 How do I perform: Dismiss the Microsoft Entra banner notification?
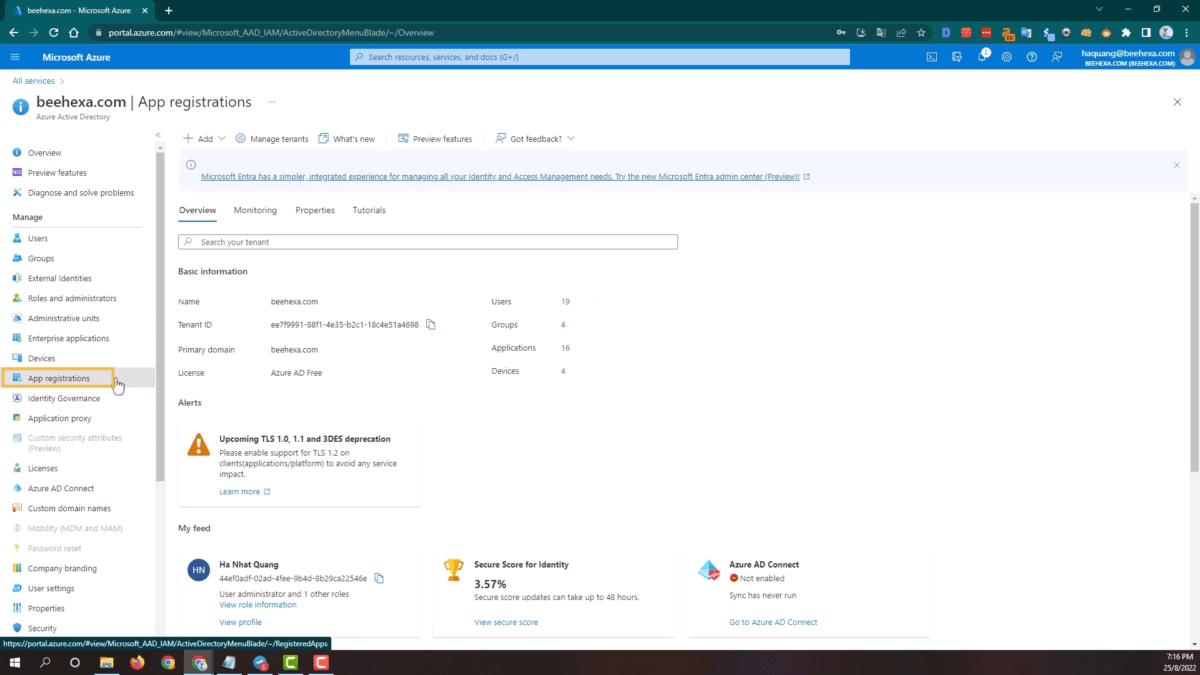(1176, 164)
